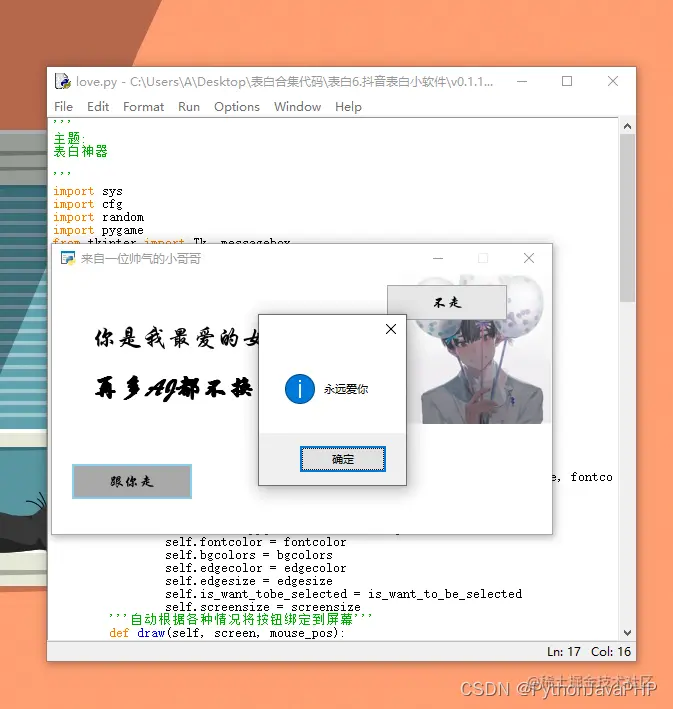Click the 来自一位帅气的小哥哥 window title
Viewport: 673px width, 709px height.
[x=141, y=259]
